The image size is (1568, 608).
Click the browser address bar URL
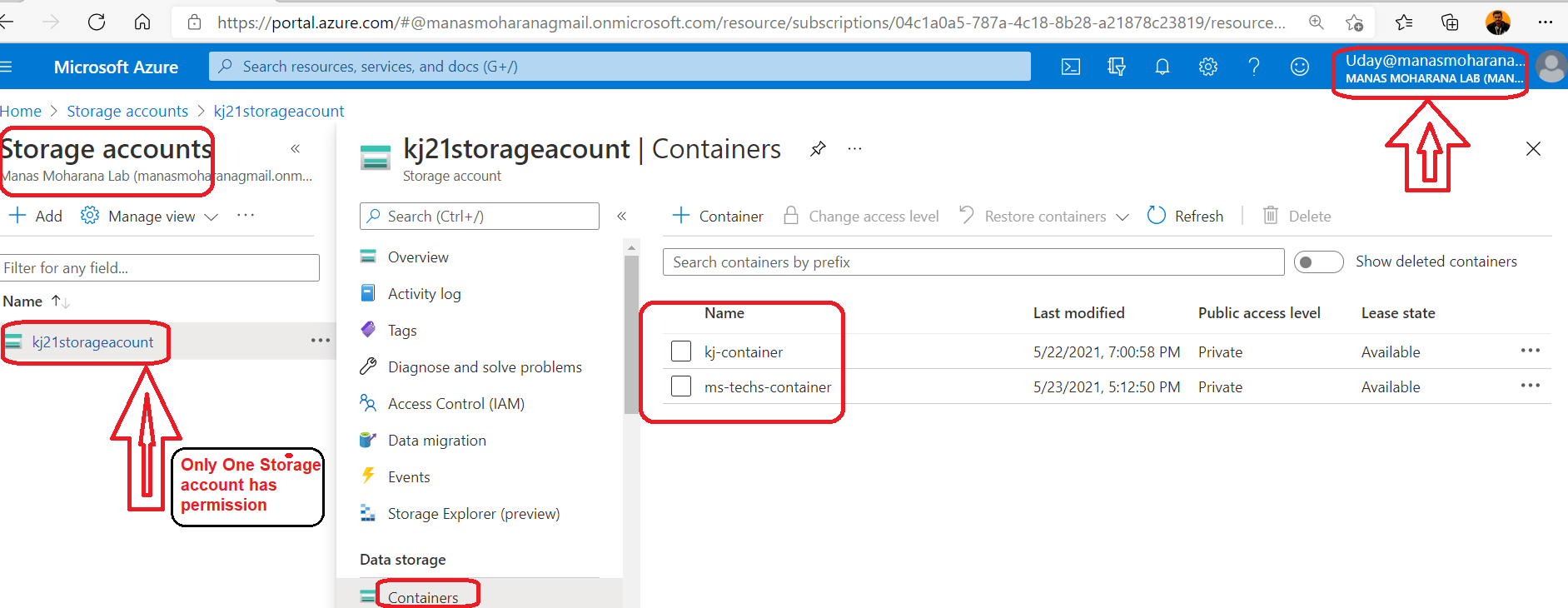click(749, 22)
